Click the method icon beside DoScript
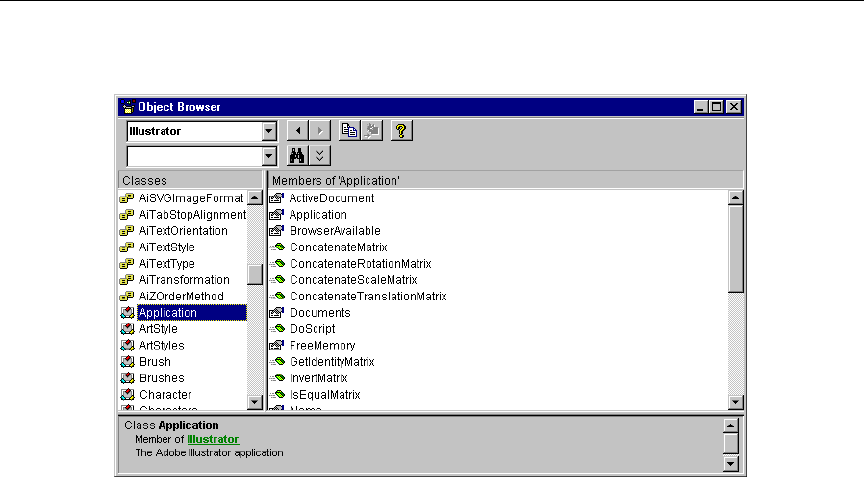 (x=278, y=329)
